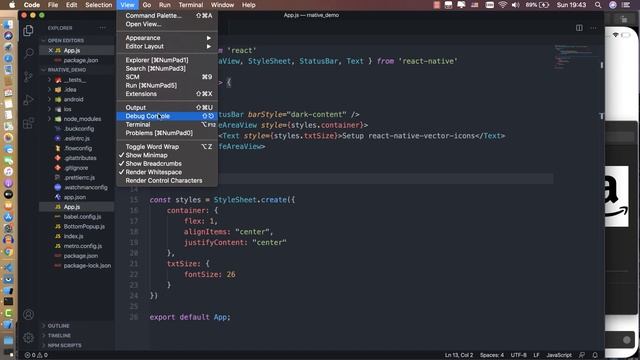
Task: Toggle Render Control Characters option
Action: 167,180
